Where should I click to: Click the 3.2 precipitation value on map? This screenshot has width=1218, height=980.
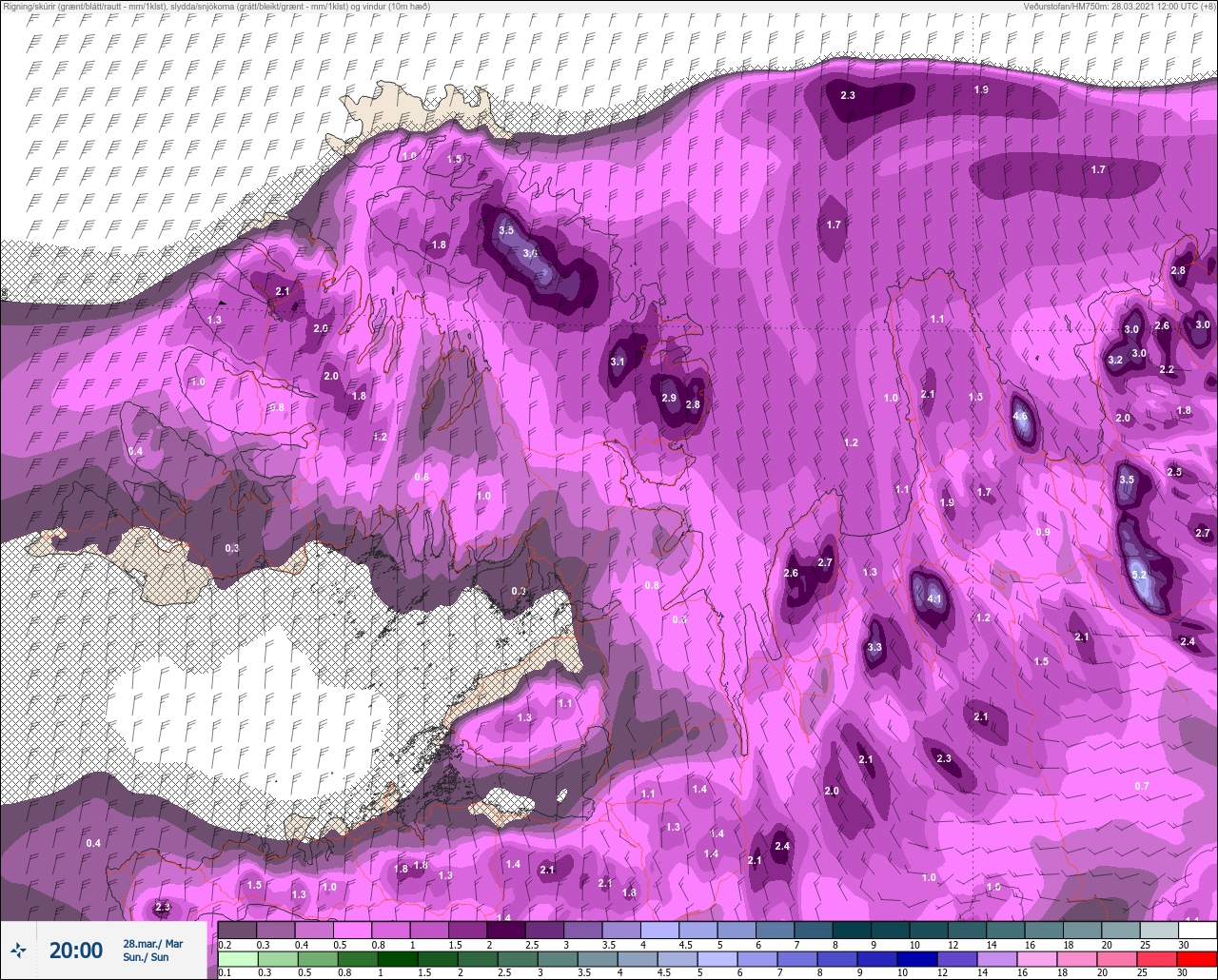(1115, 361)
